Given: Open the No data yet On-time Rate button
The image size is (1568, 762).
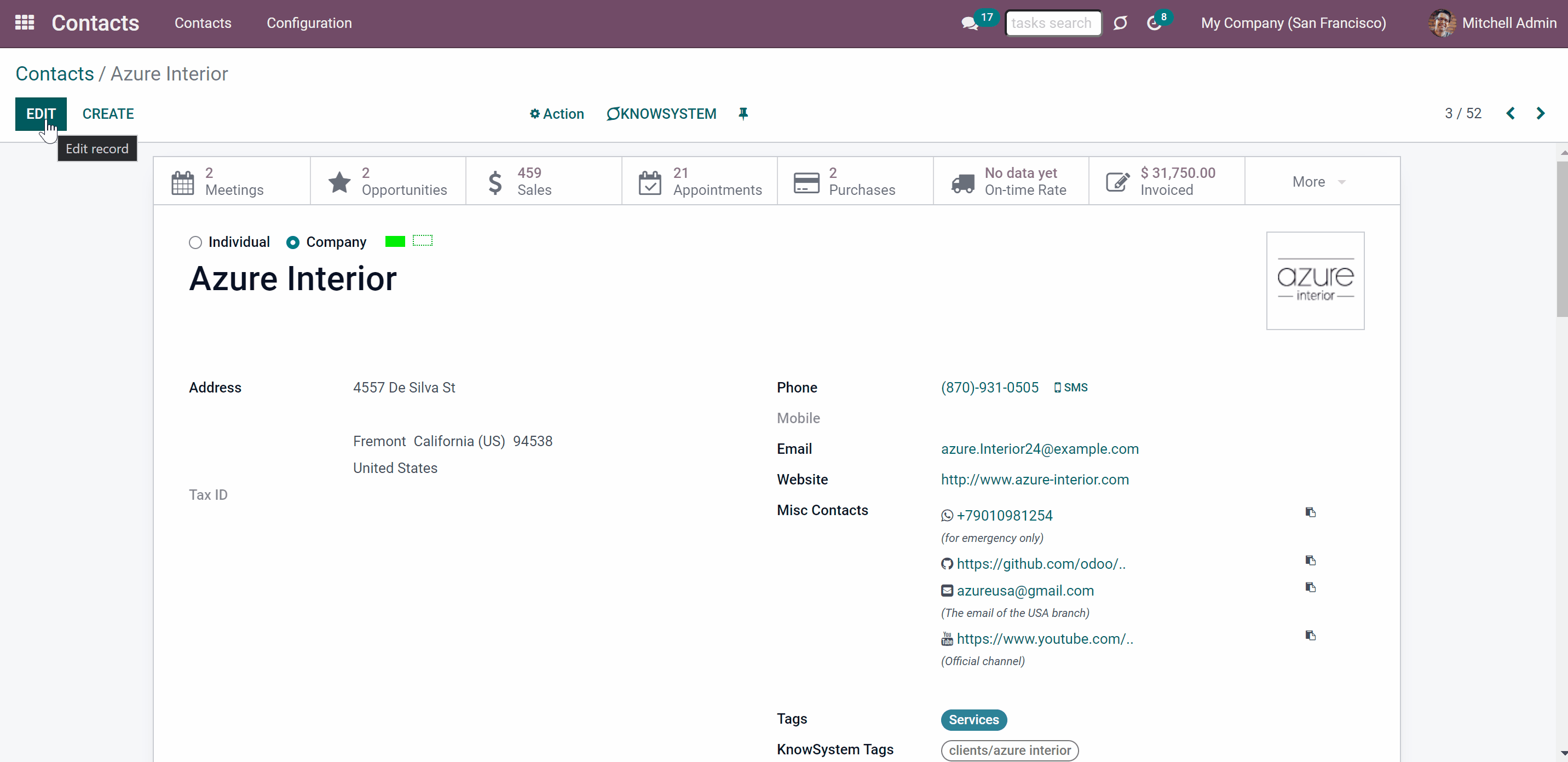Looking at the screenshot, I should [1011, 182].
